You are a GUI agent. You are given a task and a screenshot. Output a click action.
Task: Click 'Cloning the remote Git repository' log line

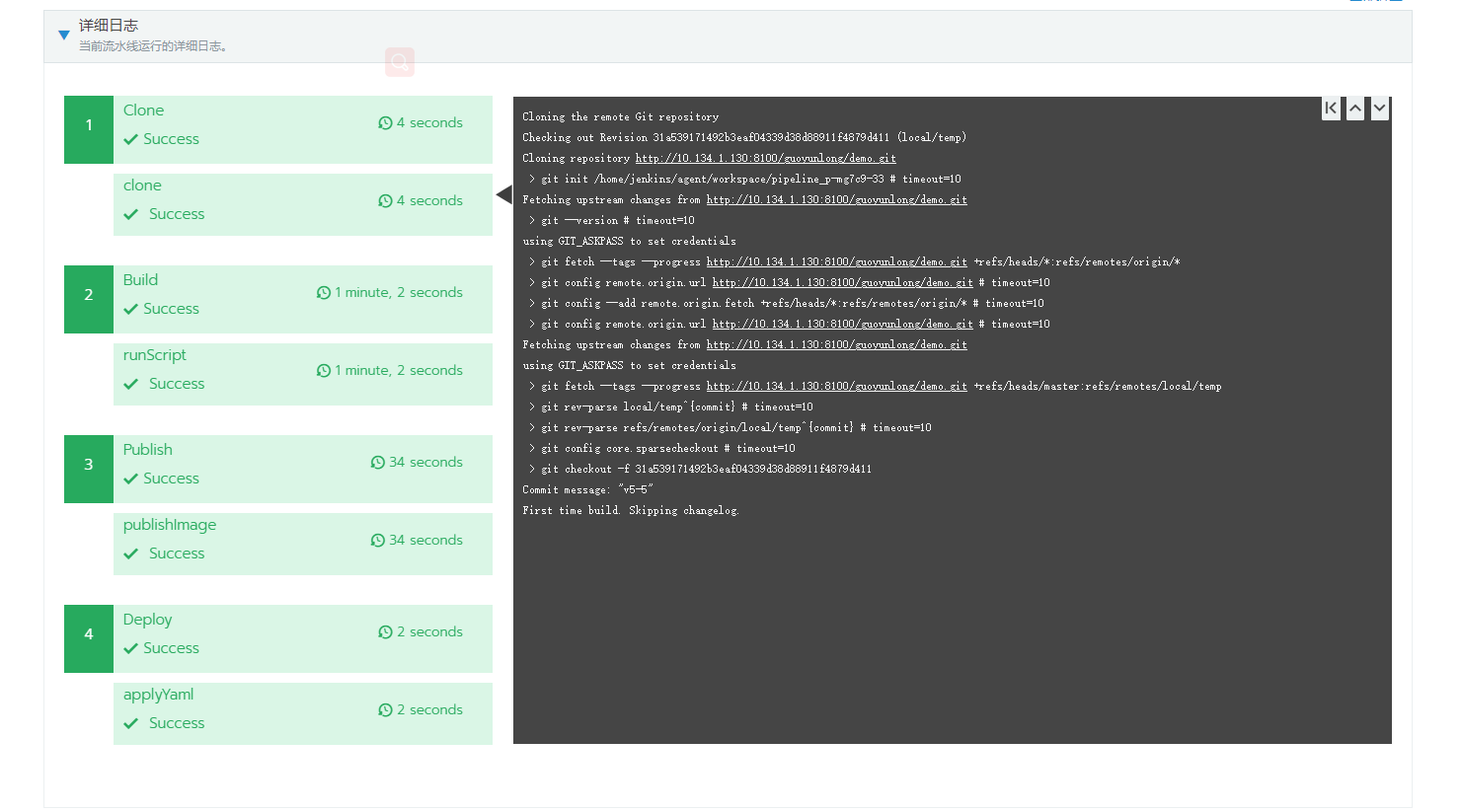621,117
